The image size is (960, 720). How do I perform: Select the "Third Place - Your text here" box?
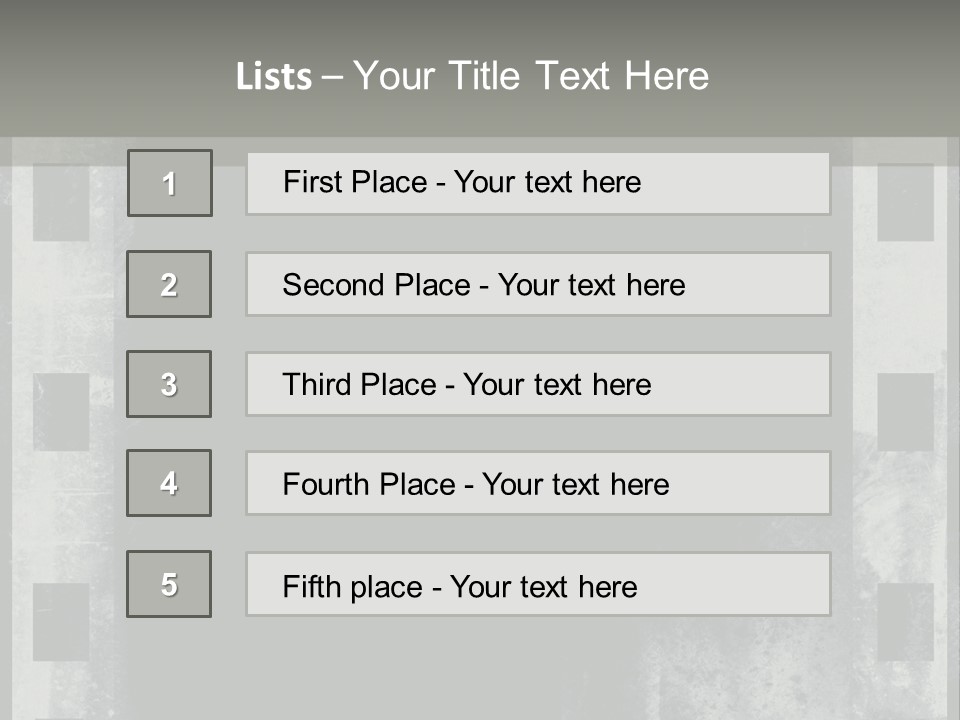point(538,384)
